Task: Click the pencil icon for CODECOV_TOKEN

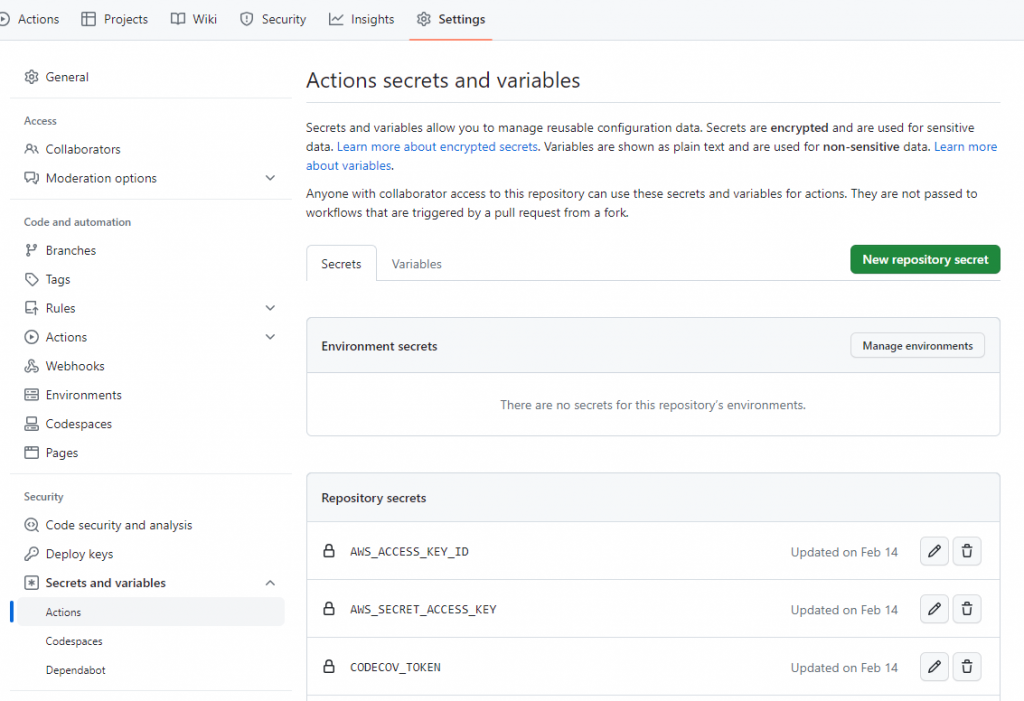Action: [934, 667]
